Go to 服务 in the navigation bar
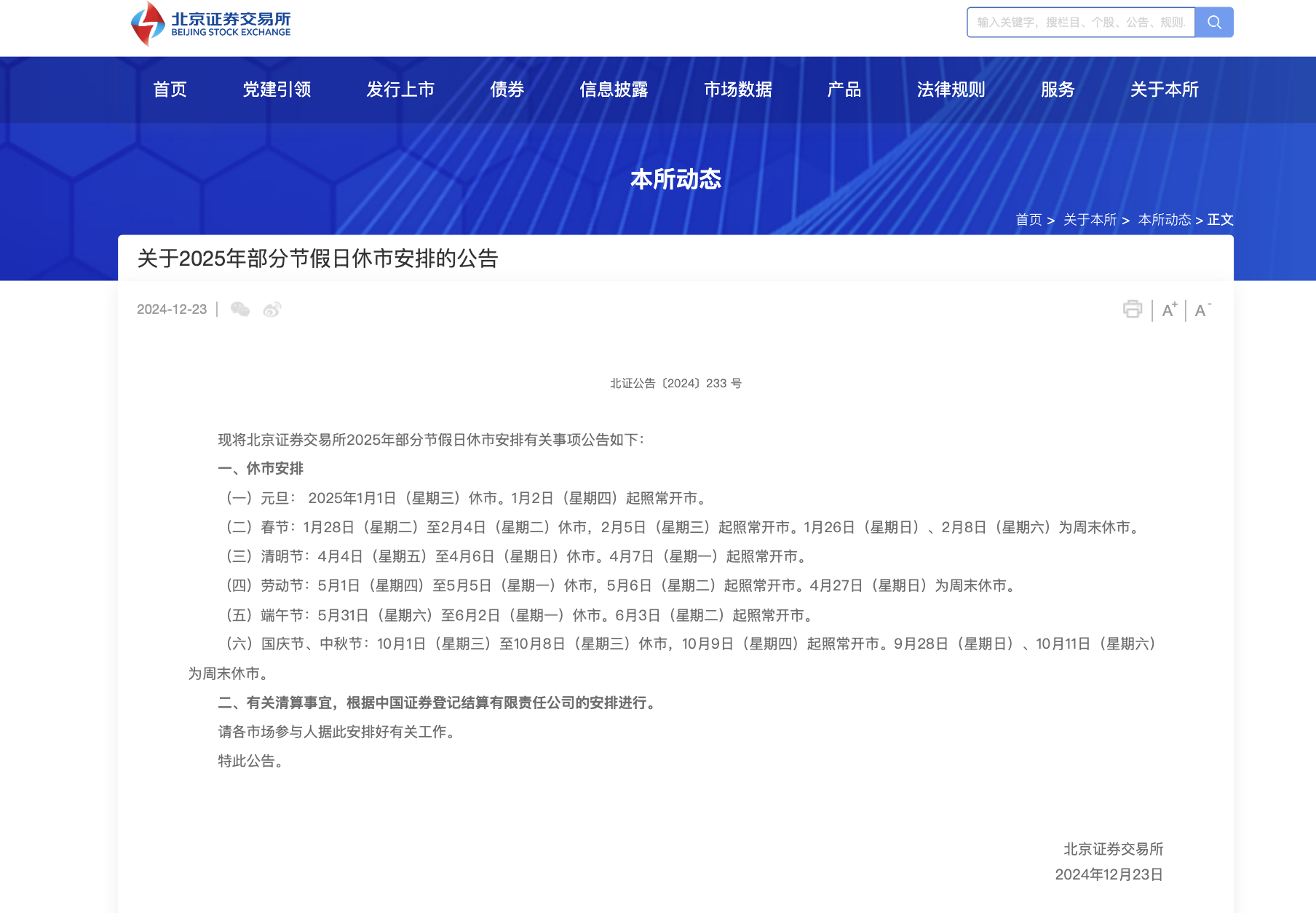This screenshot has height=913, width=1316. [1057, 90]
